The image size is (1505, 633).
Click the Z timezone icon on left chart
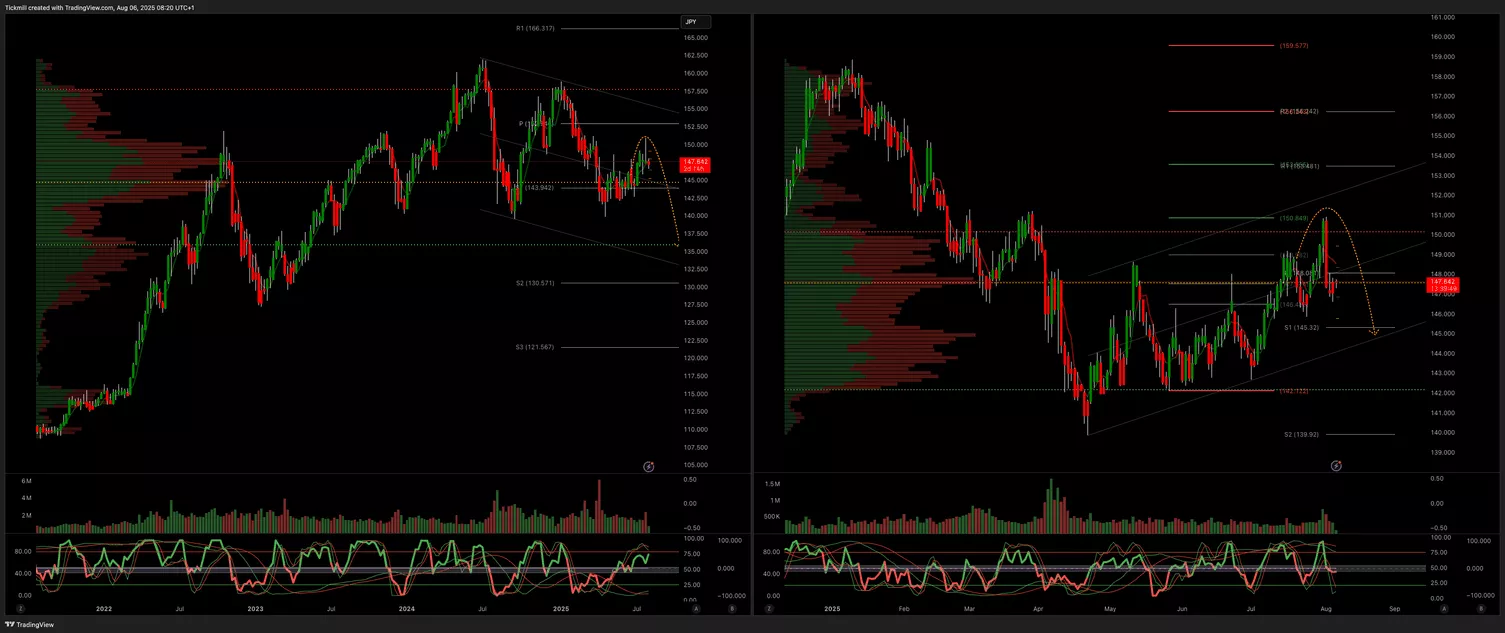[x=20, y=608]
